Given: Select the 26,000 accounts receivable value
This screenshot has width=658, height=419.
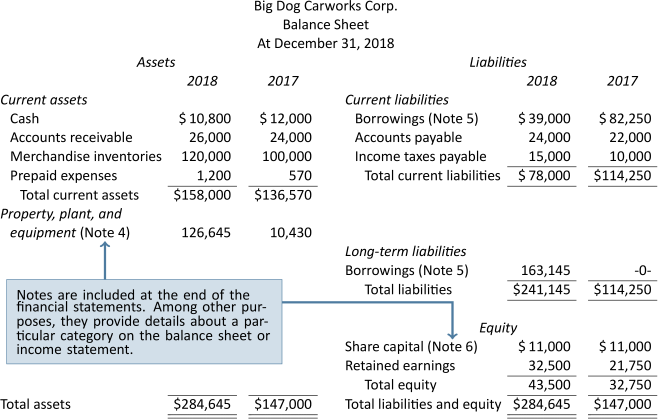Looking at the screenshot, I should click(x=210, y=138).
